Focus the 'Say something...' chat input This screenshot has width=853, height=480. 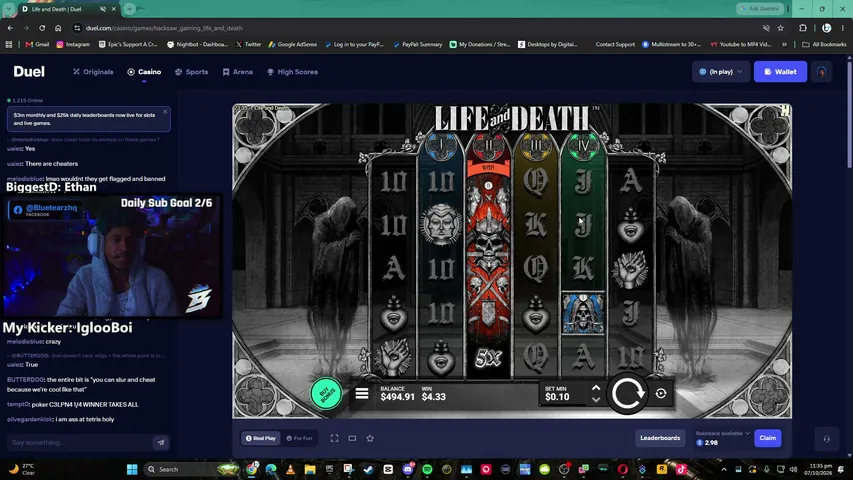click(x=79, y=442)
